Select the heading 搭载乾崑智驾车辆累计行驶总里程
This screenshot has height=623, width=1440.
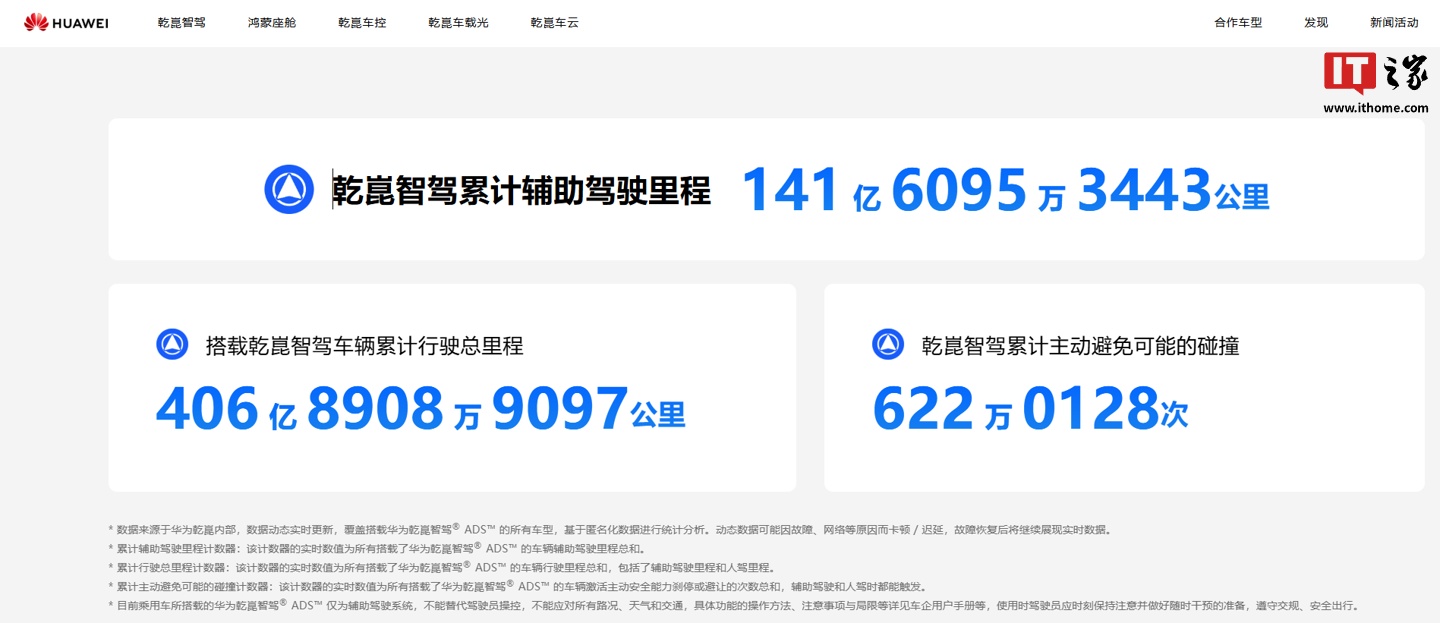pos(364,346)
